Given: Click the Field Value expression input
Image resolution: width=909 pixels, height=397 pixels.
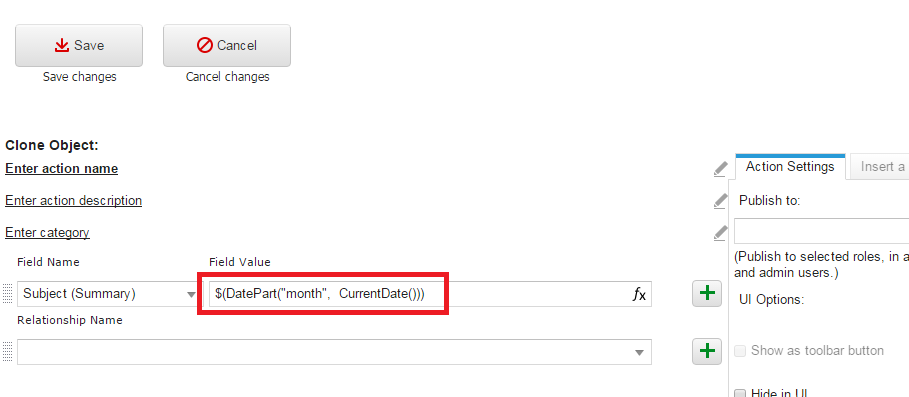Looking at the screenshot, I should pos(430,294).
